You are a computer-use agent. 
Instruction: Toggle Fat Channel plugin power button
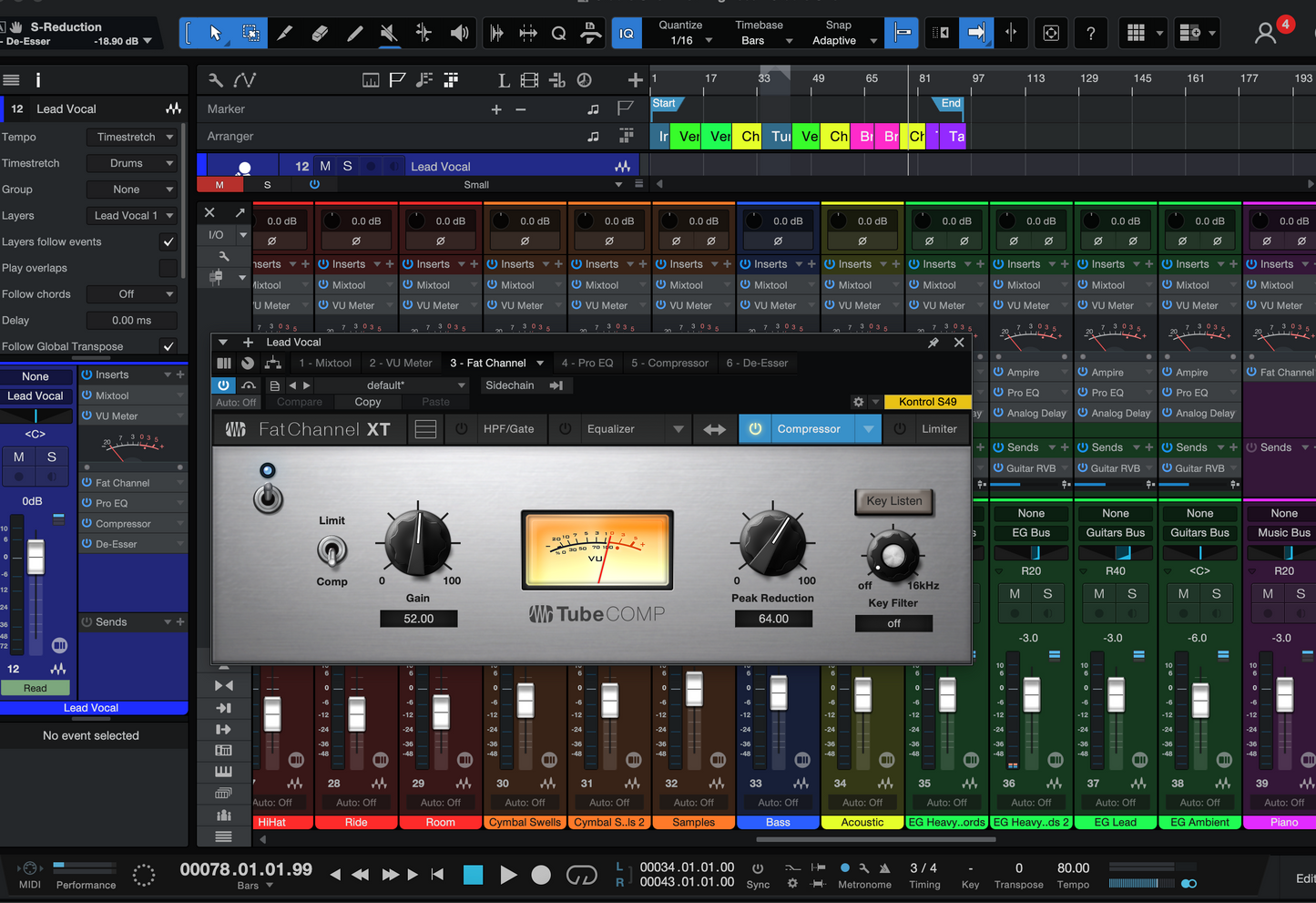[x=223, y=385]
